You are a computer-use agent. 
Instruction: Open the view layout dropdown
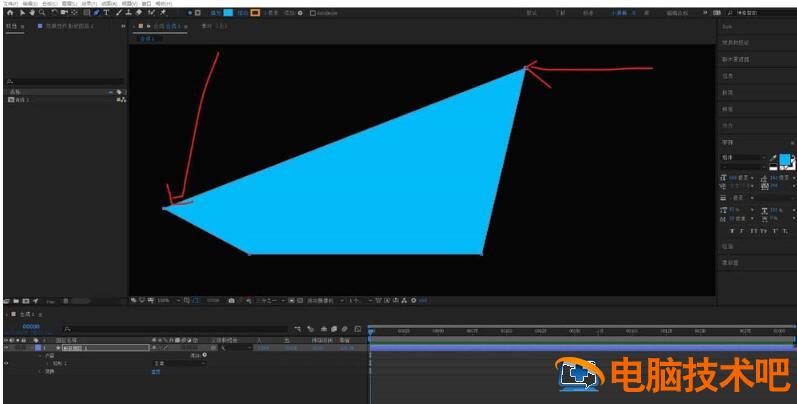(360, 301)
